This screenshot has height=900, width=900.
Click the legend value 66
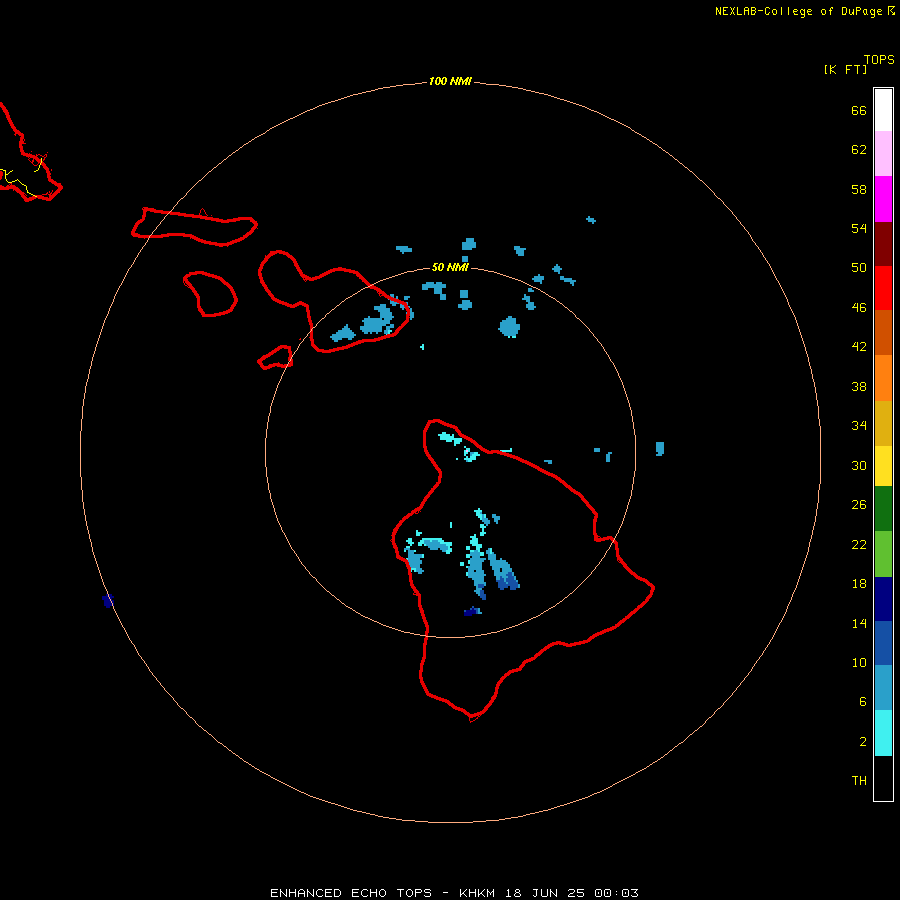859,110
